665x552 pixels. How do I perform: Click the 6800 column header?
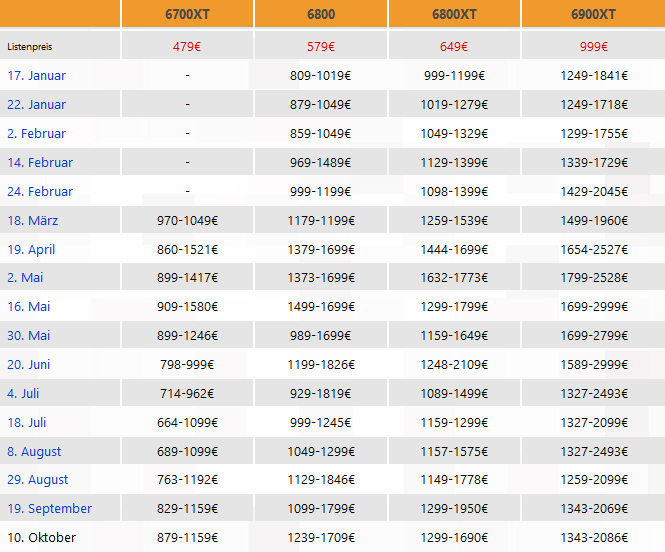(321, 14)
